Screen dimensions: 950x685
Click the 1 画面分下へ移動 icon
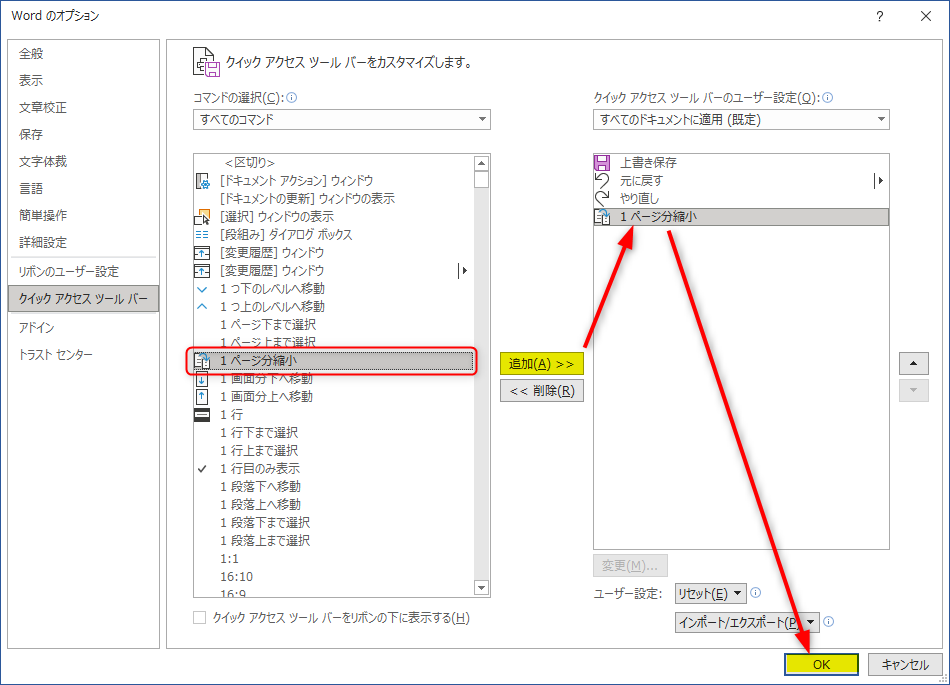click(x=202, y=379)
